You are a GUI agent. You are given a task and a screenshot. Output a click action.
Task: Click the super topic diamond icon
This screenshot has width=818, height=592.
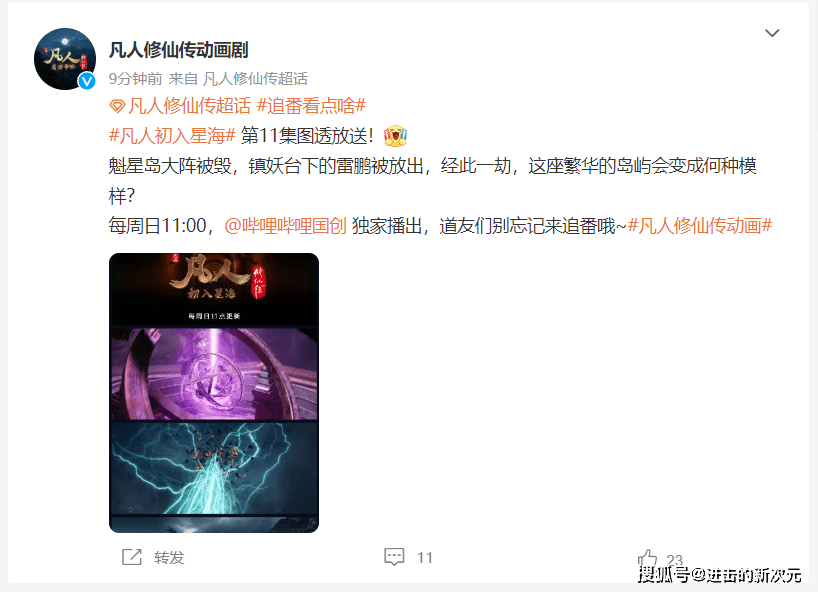point(117,106)
